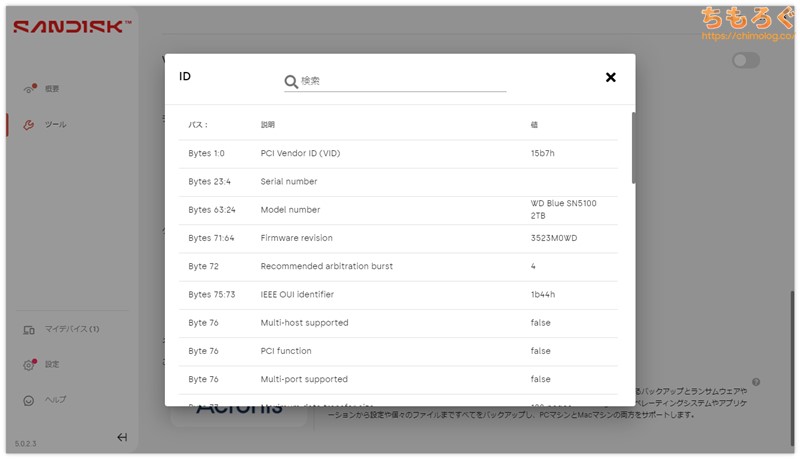Select the PCI Vendor ID (VID) row

400,154
